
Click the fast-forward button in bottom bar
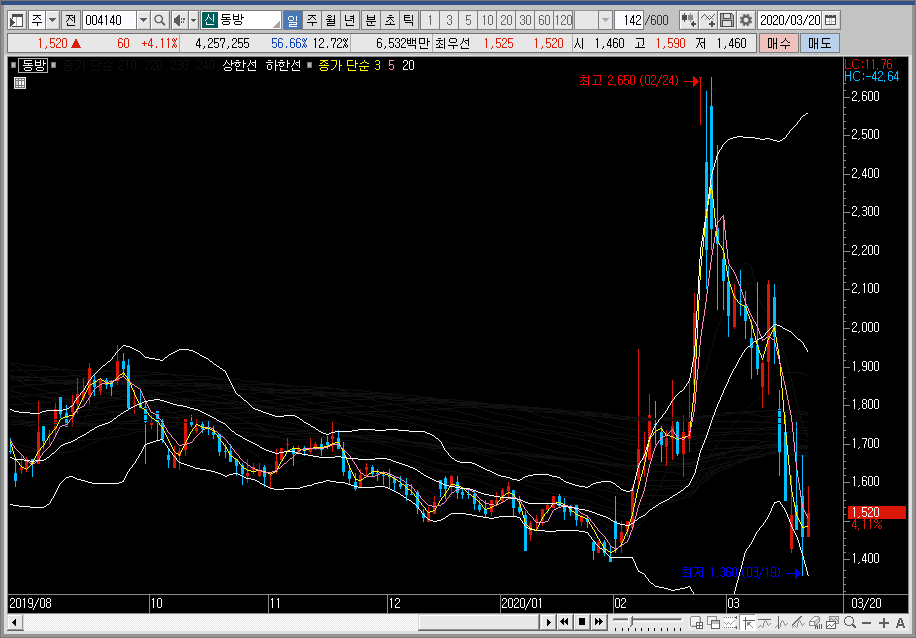click(599, 622)
